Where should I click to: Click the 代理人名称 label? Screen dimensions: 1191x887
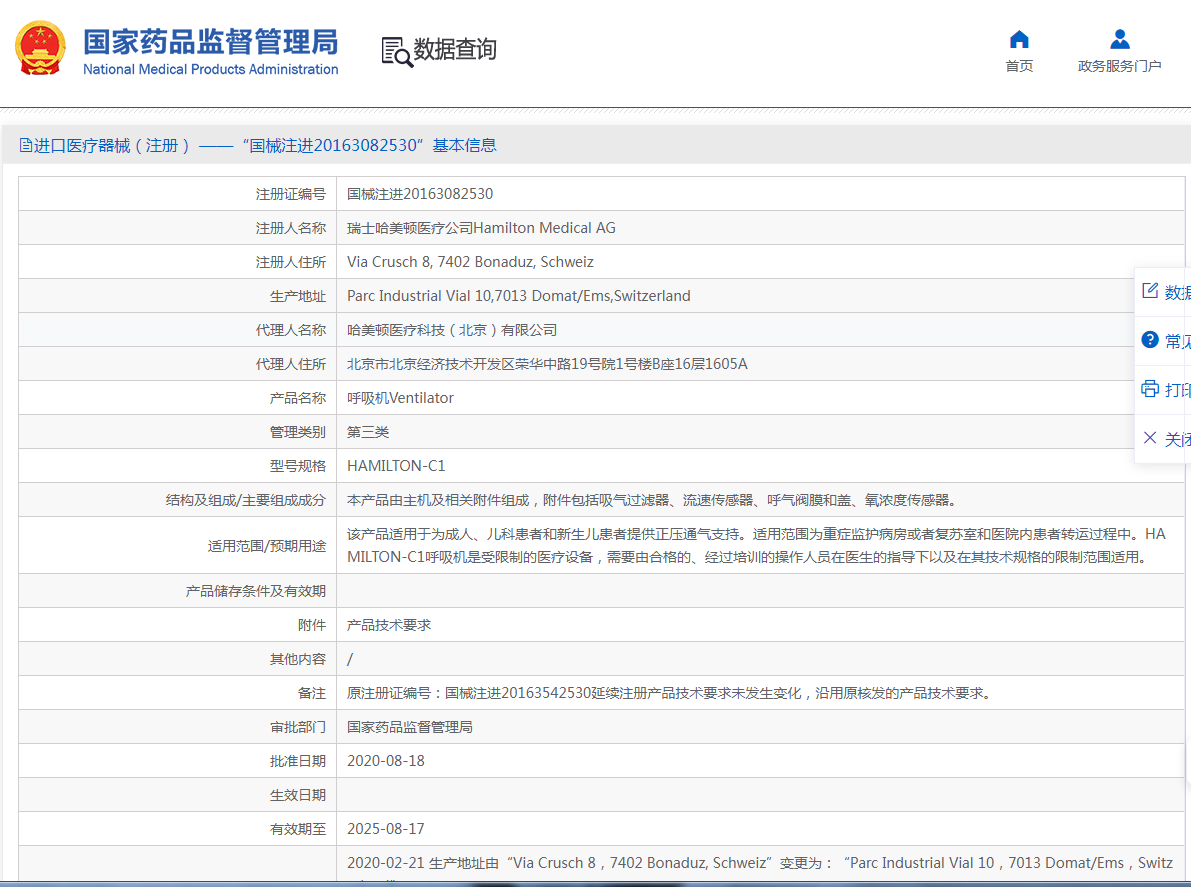click(290, 330)
